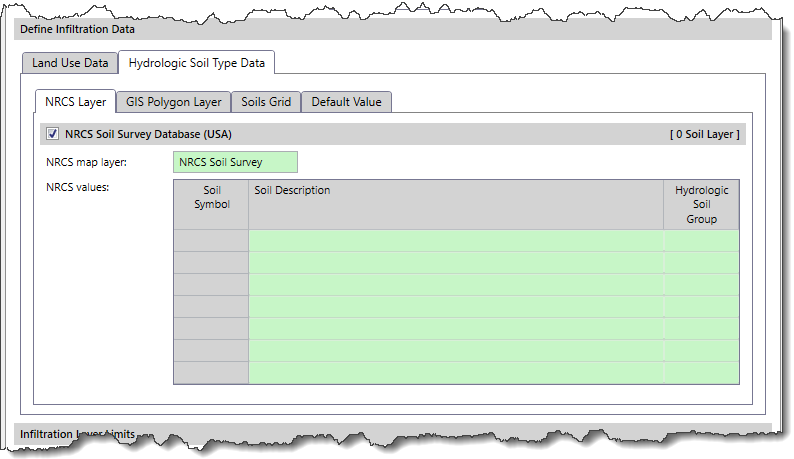Switch to the Land Use Data tab
The height and width of the screenshot is (459, 794).
(70, 63)
